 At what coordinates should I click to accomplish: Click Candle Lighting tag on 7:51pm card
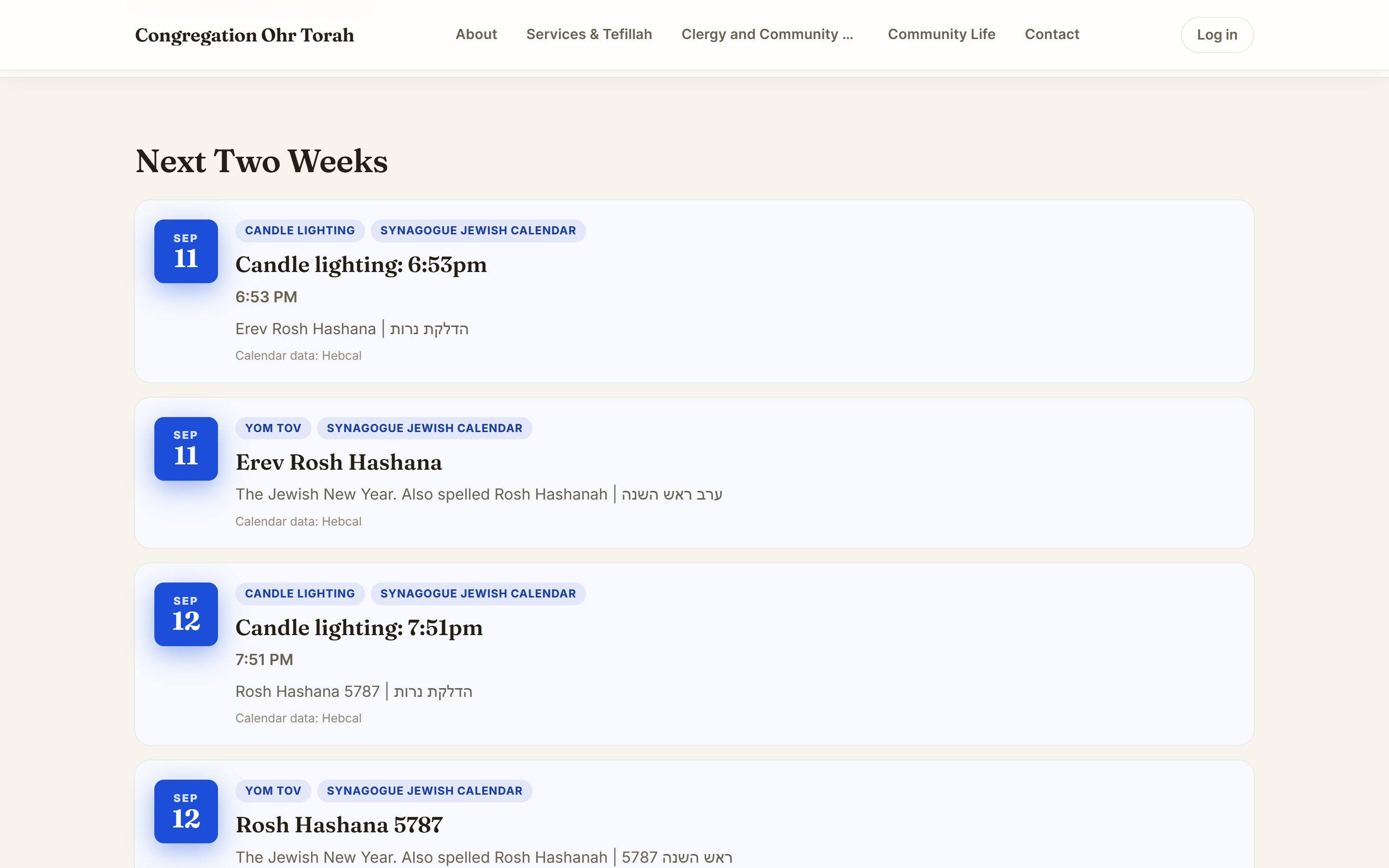(300, 594)
